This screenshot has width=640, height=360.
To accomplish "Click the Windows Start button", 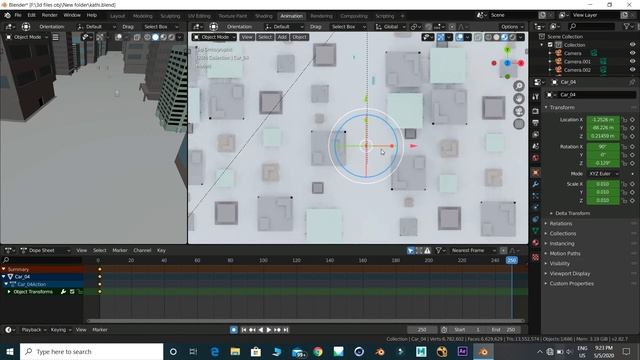I will tap(10, 351).
